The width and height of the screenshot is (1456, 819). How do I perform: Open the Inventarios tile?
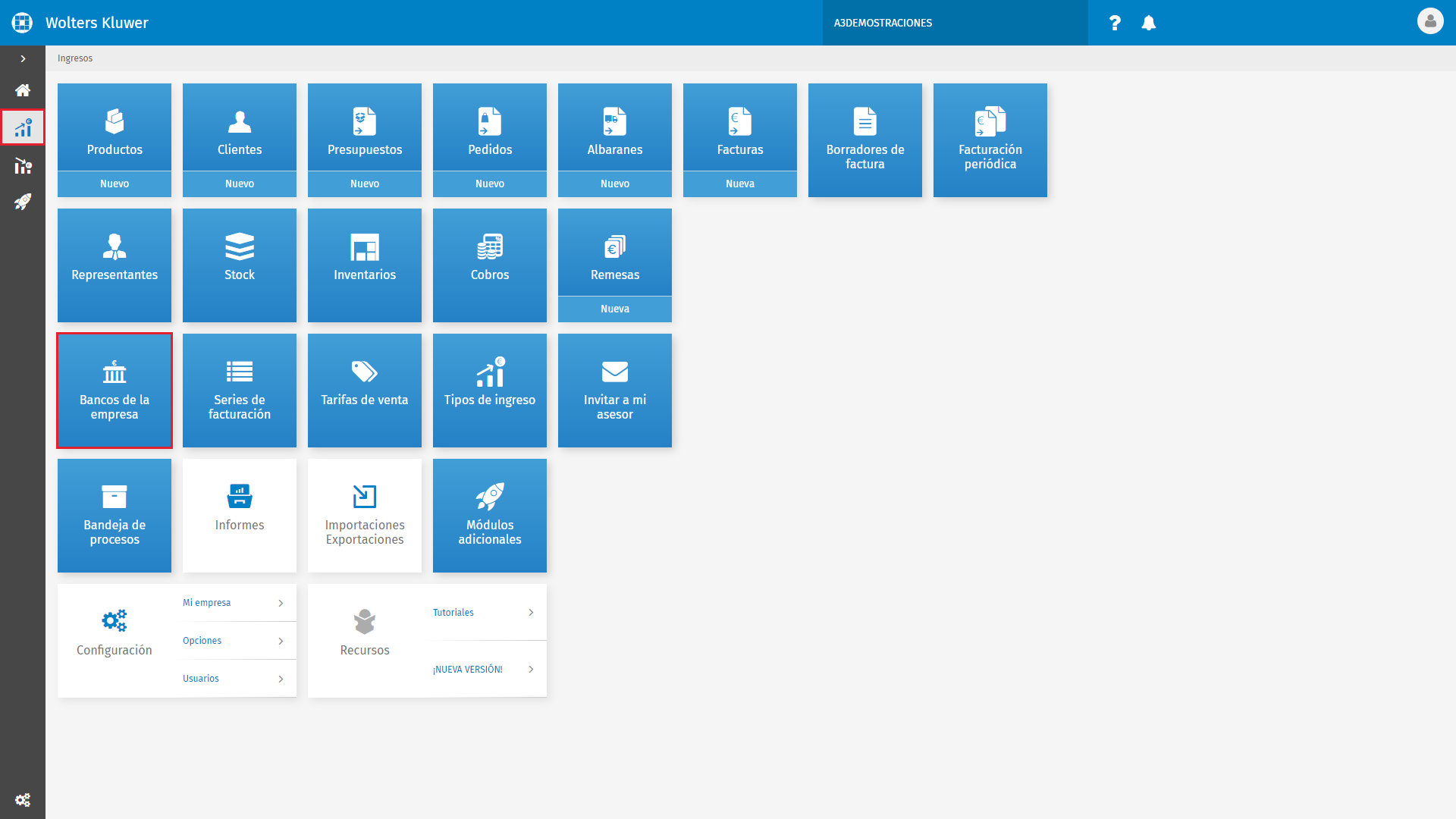pyautogui.click(x=365, y=265)
